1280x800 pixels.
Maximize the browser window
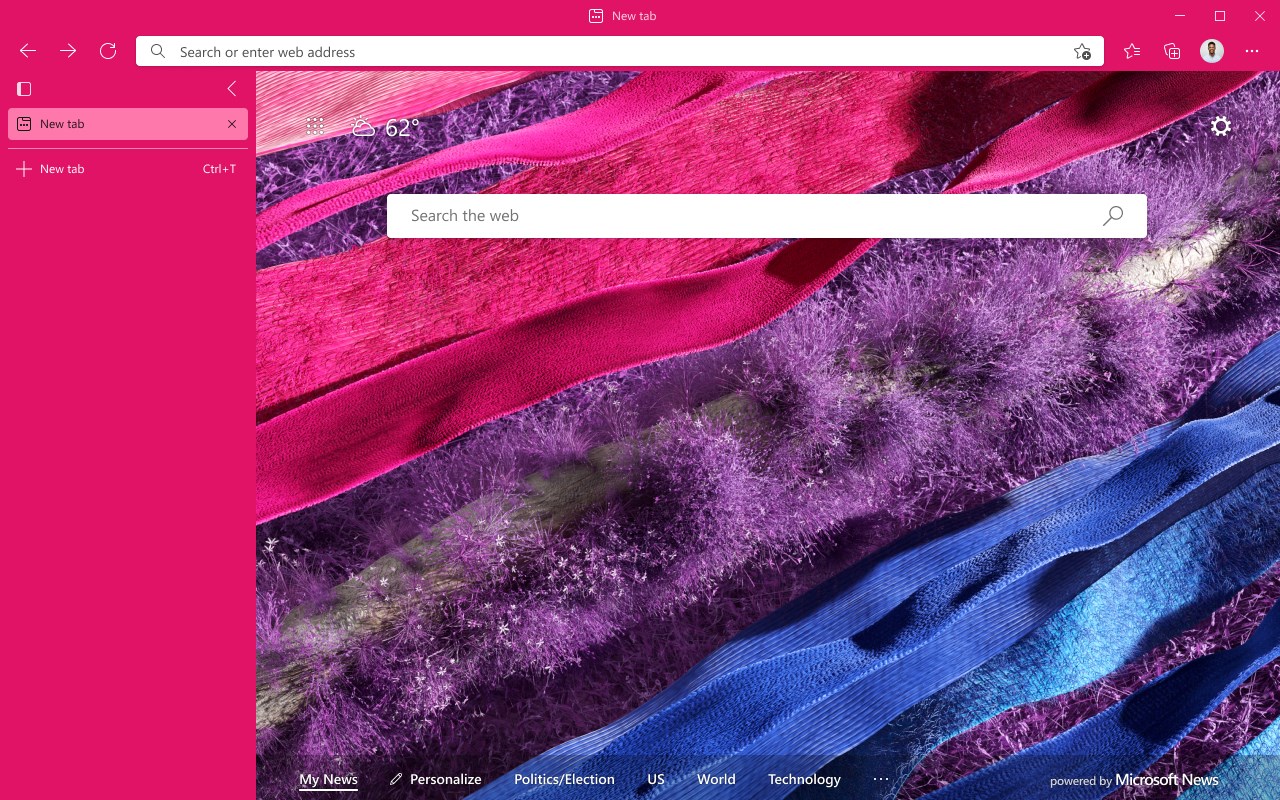[1220, 16]
